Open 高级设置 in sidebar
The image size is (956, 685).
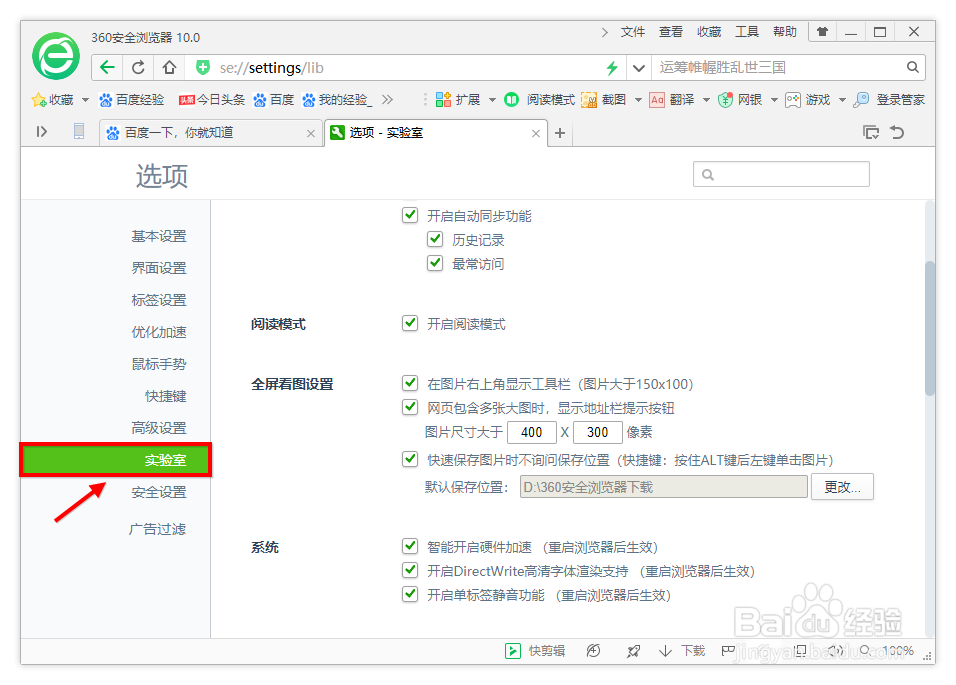pyautogui.click(x=159, y=428)
